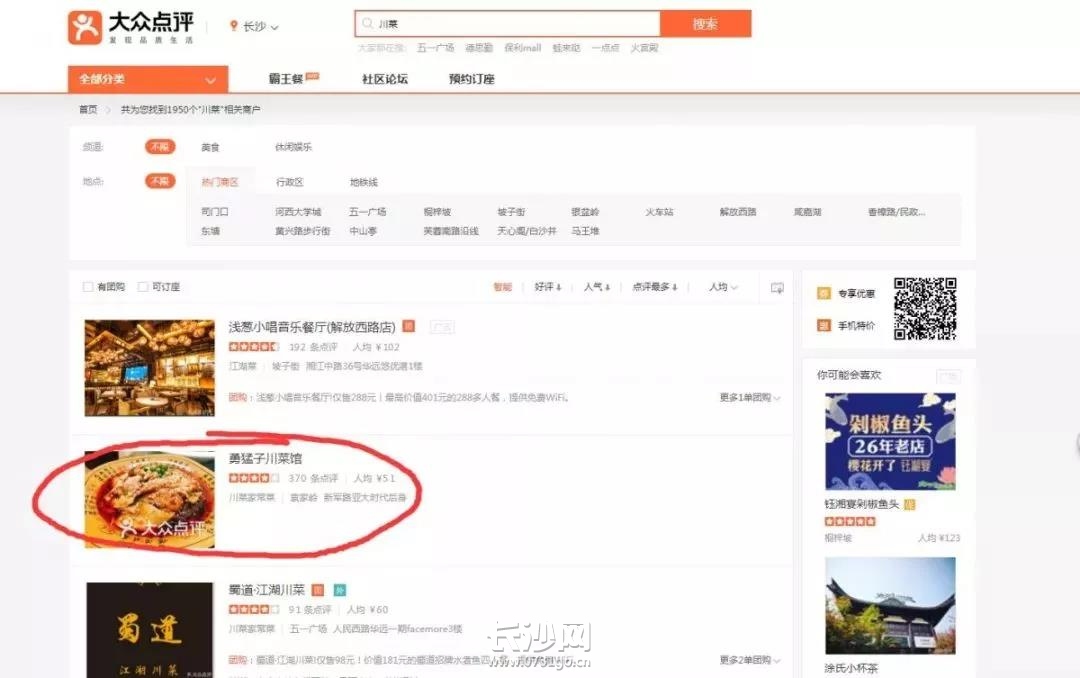1080x678 pixels.
Task: Switch to the 地铁线 tab
Action: 364,182
